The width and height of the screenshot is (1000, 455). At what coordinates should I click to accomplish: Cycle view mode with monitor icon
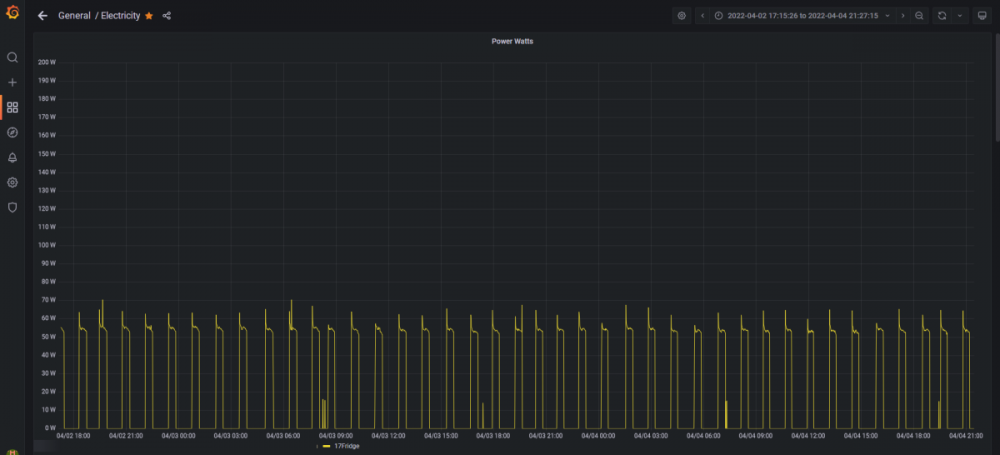click(982, 16)
